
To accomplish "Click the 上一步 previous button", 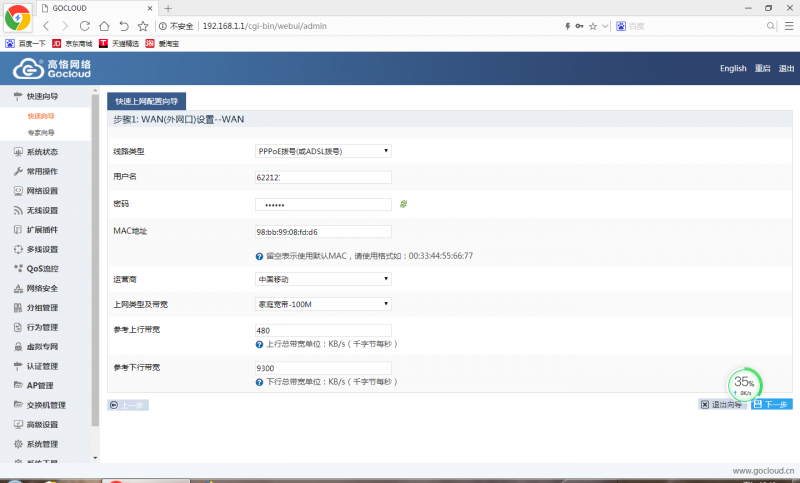I will [x=128, y=405].
